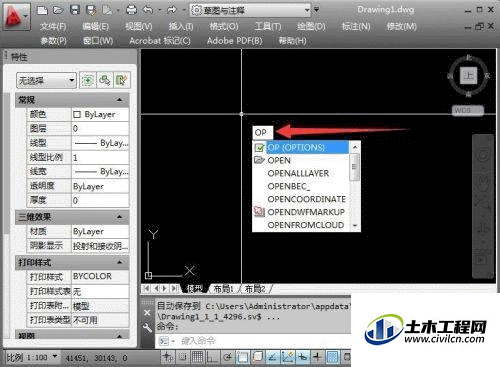Collapse the 打印样式 section
The width and height of the screenshot is (500, 367).
coord(119,263)
